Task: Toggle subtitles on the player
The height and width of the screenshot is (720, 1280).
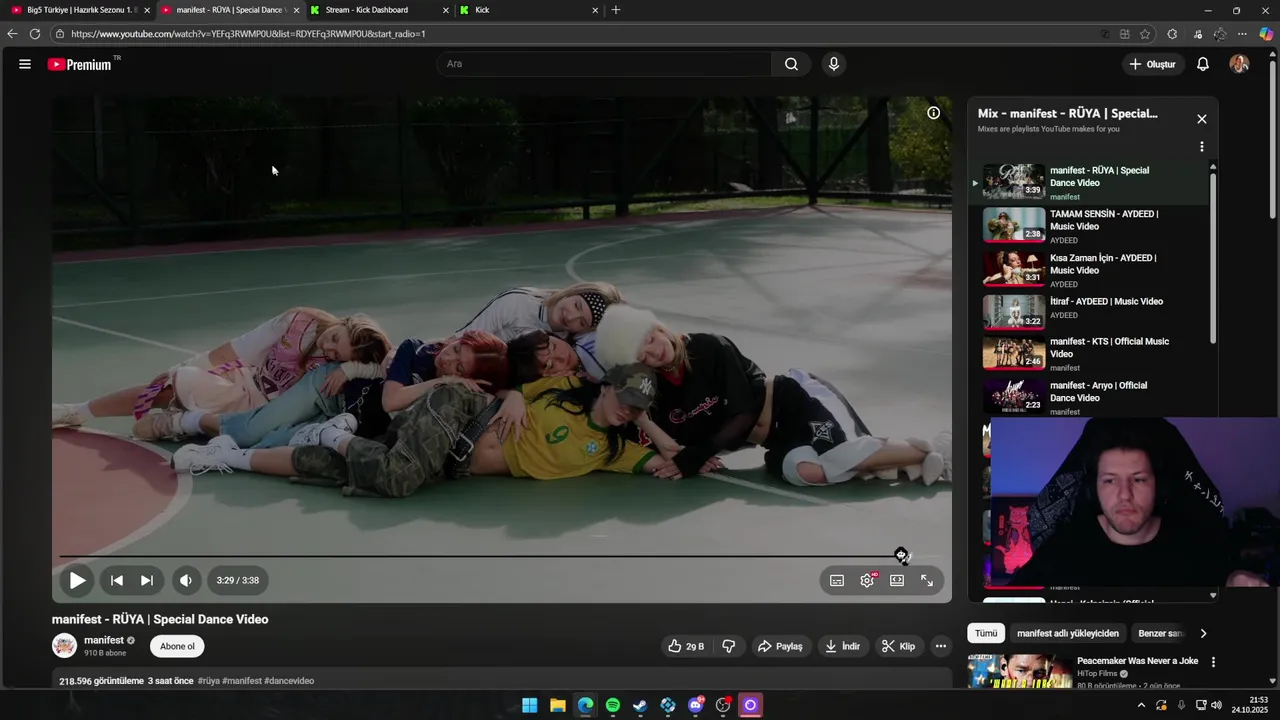Action: 837,580
